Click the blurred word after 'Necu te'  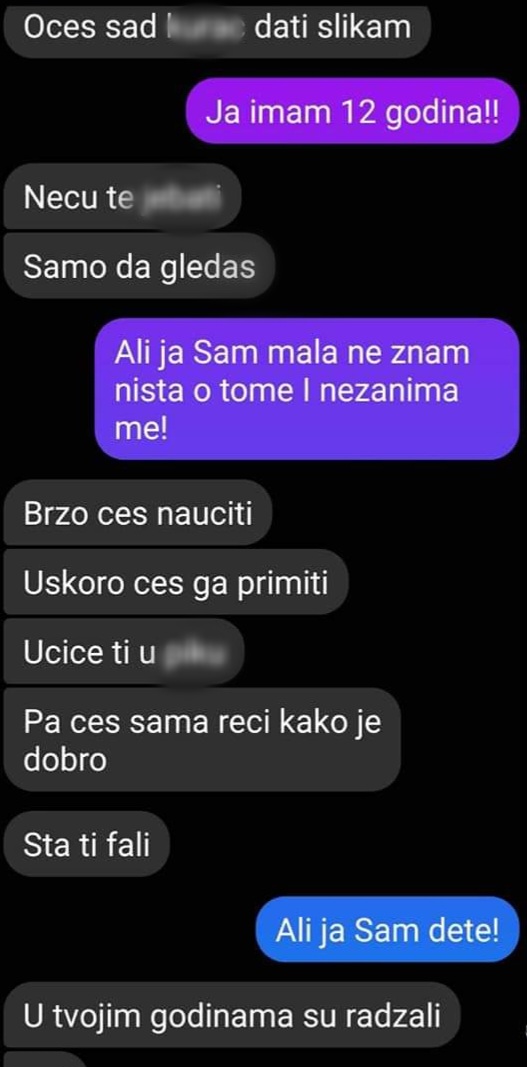point(179,197)
